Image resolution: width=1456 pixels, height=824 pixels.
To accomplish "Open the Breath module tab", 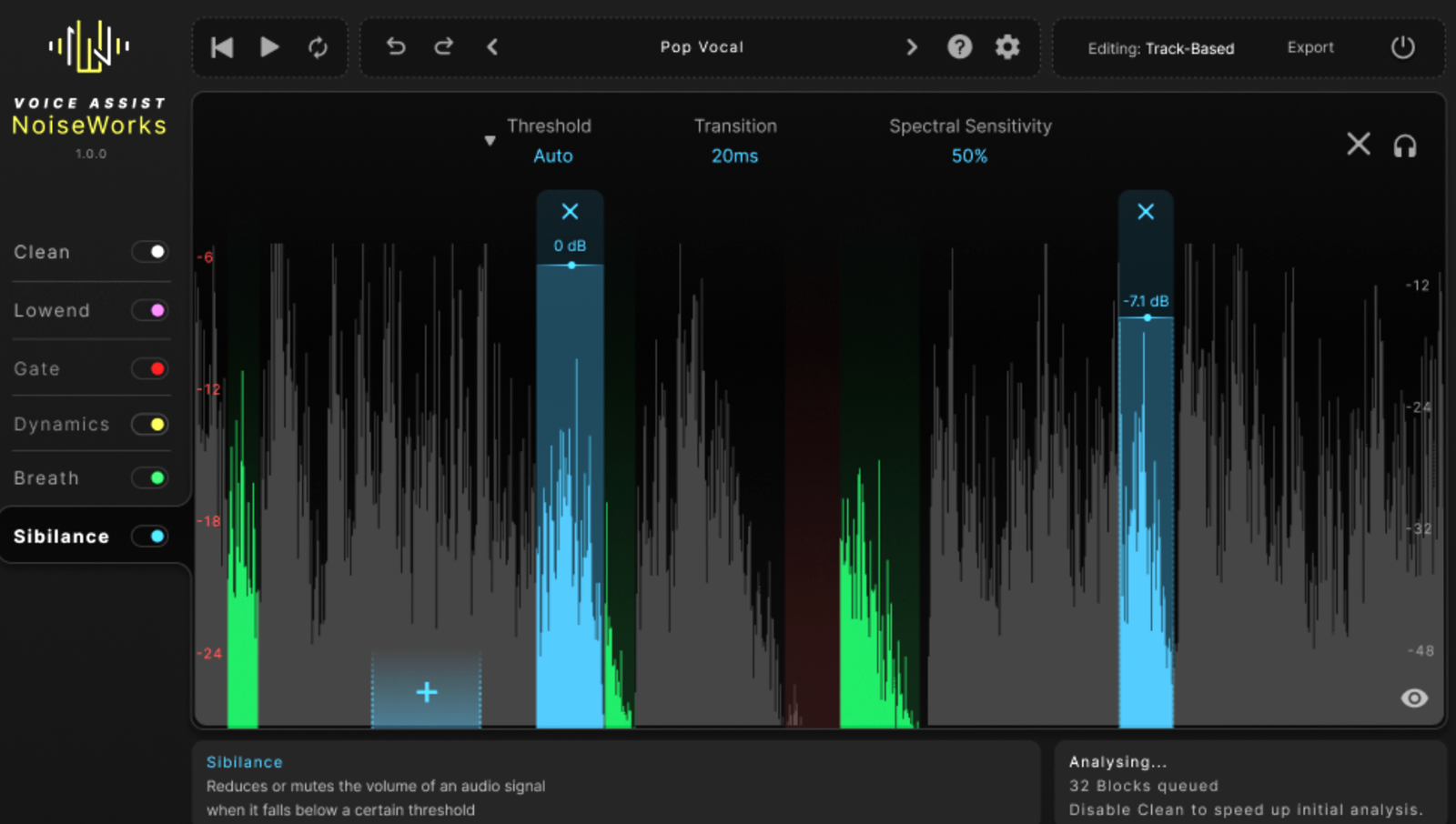I will [x=46, y=477].
